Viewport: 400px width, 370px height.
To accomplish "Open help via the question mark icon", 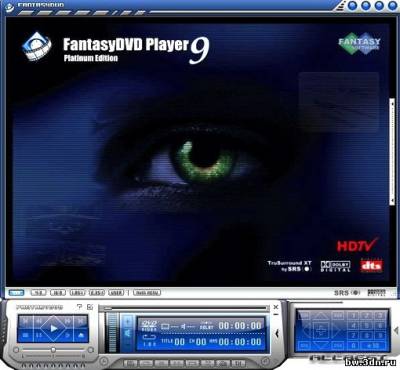I will [x=79, y=307].
